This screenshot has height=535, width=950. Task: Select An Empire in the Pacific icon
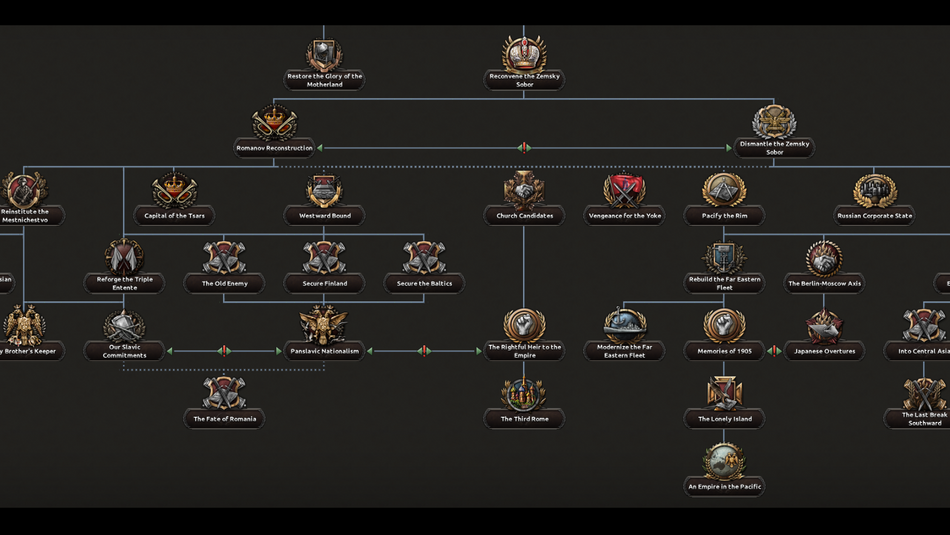pyautogui.click(x=724, y=462)
